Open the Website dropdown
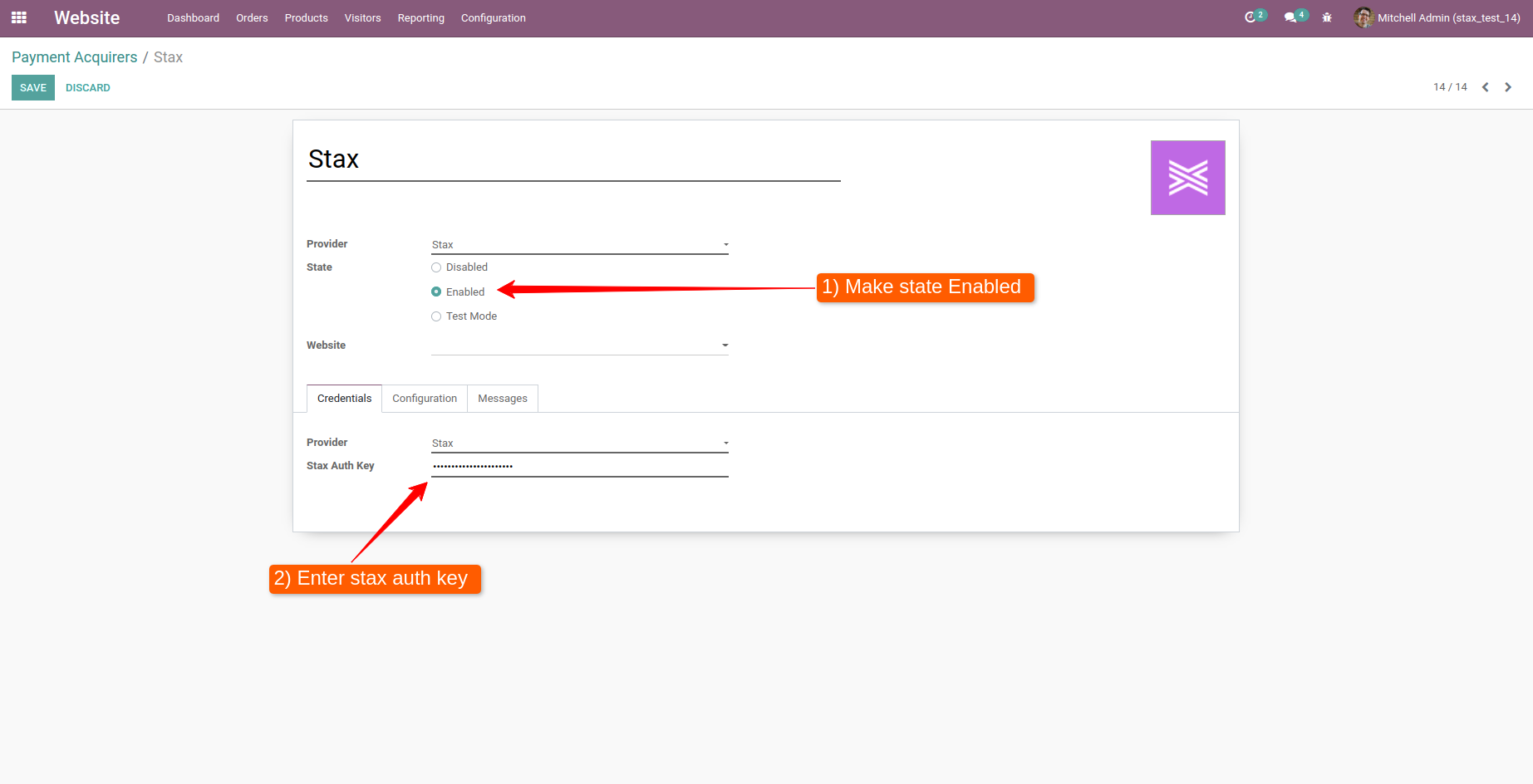The width and height of the screenshot is (1533, 784). point(580,345)
